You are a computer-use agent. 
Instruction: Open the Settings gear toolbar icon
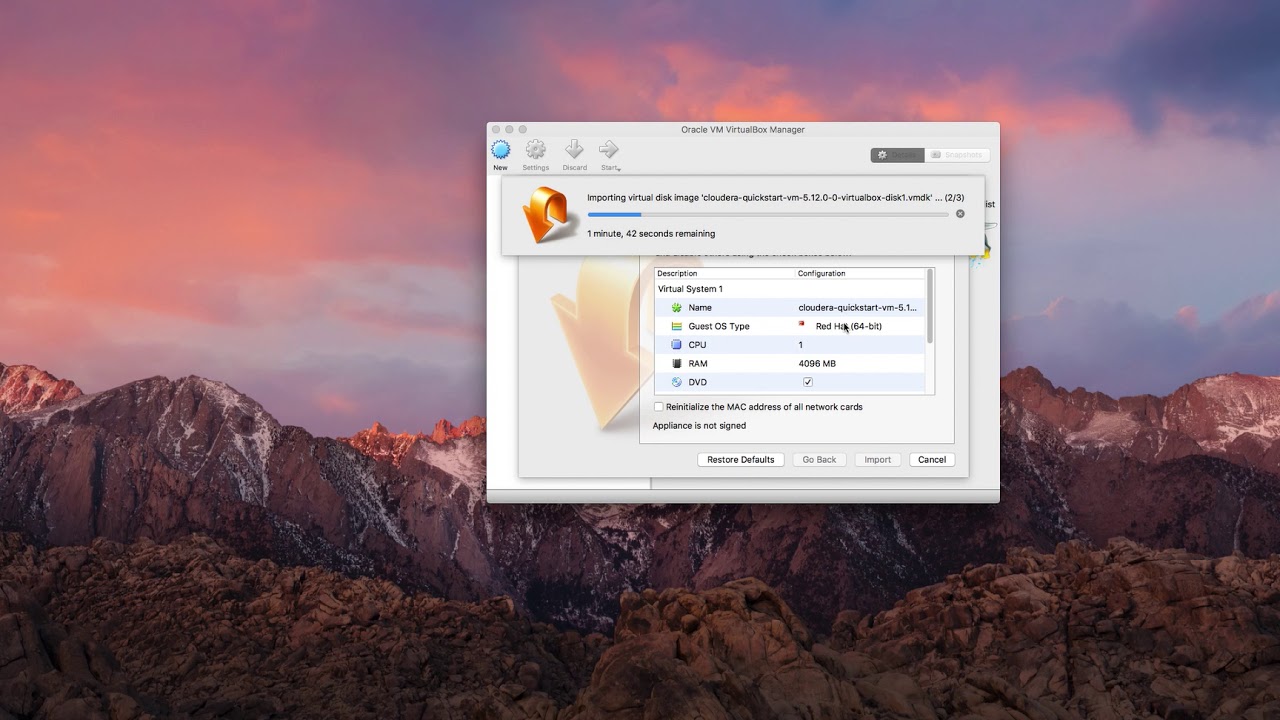point(536,150)
